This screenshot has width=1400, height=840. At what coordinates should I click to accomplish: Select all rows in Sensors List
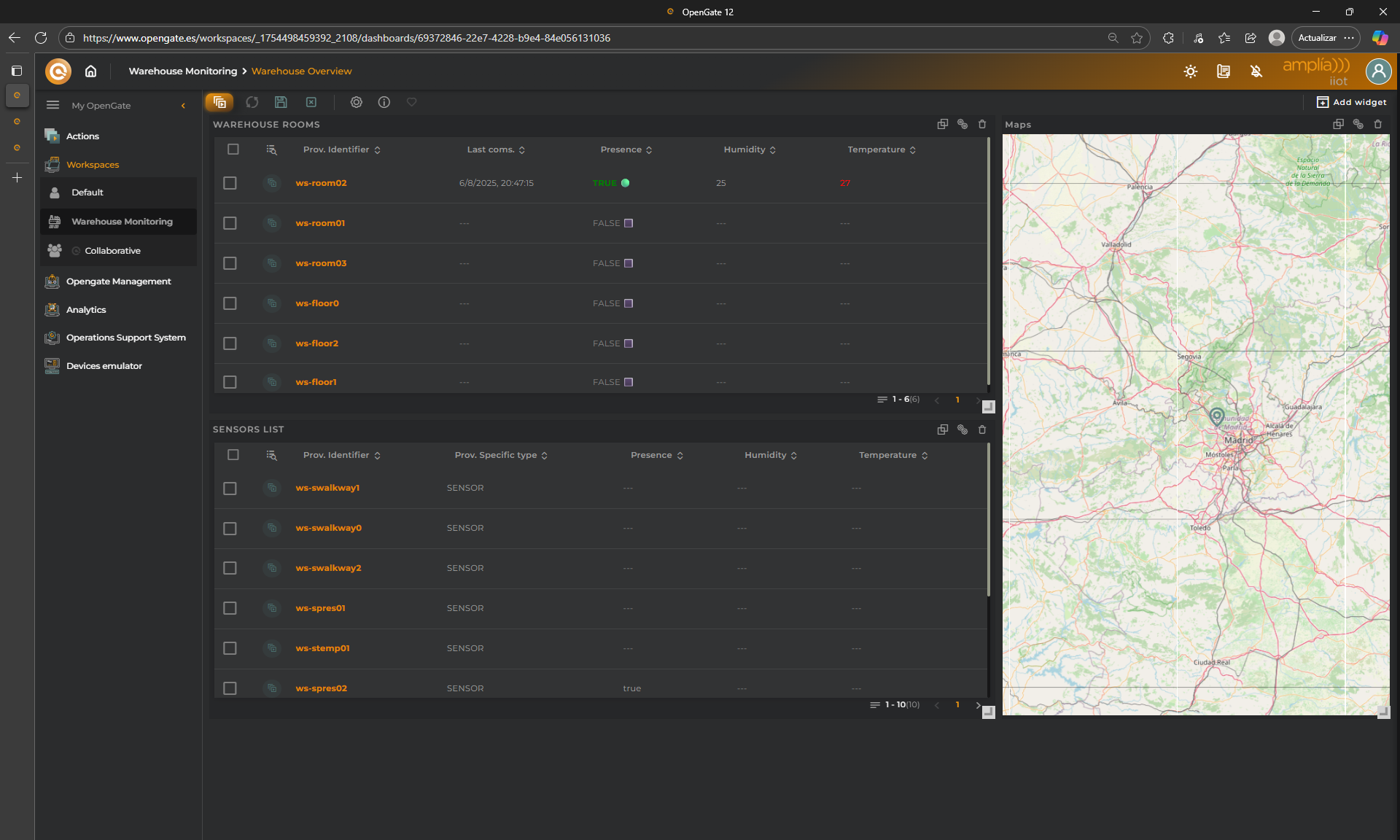click(233, 455)
